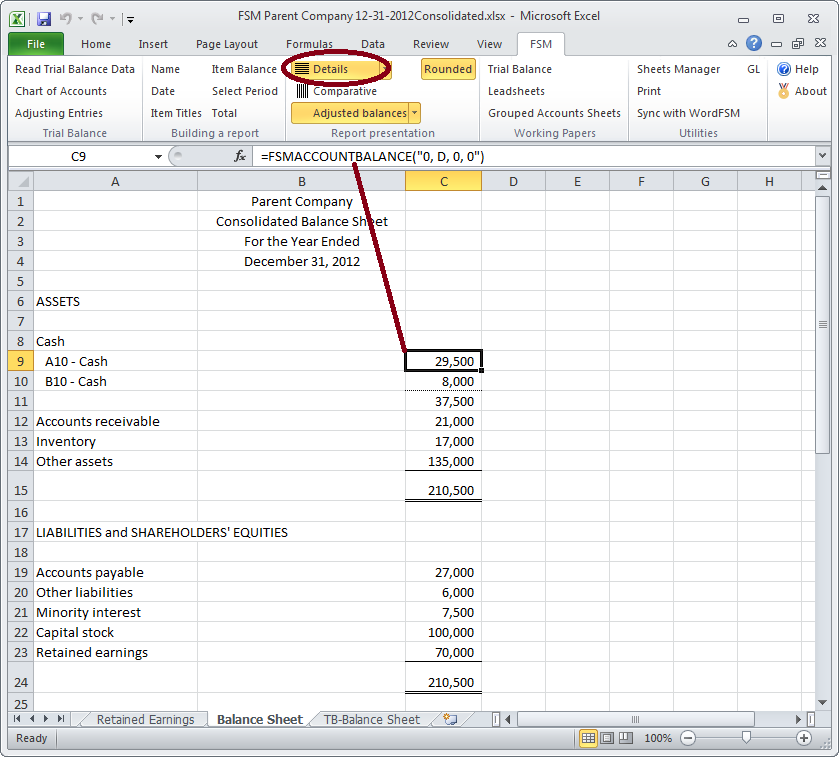Open the Excel application icon menu
Image resolution: width=839 pixels, height=757 pixels.
[17, 19]
